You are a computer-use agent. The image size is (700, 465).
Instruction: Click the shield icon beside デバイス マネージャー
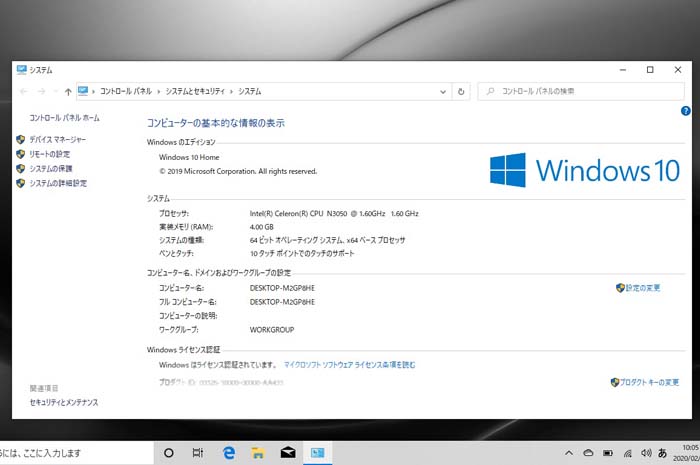click(x=21, y=140)
